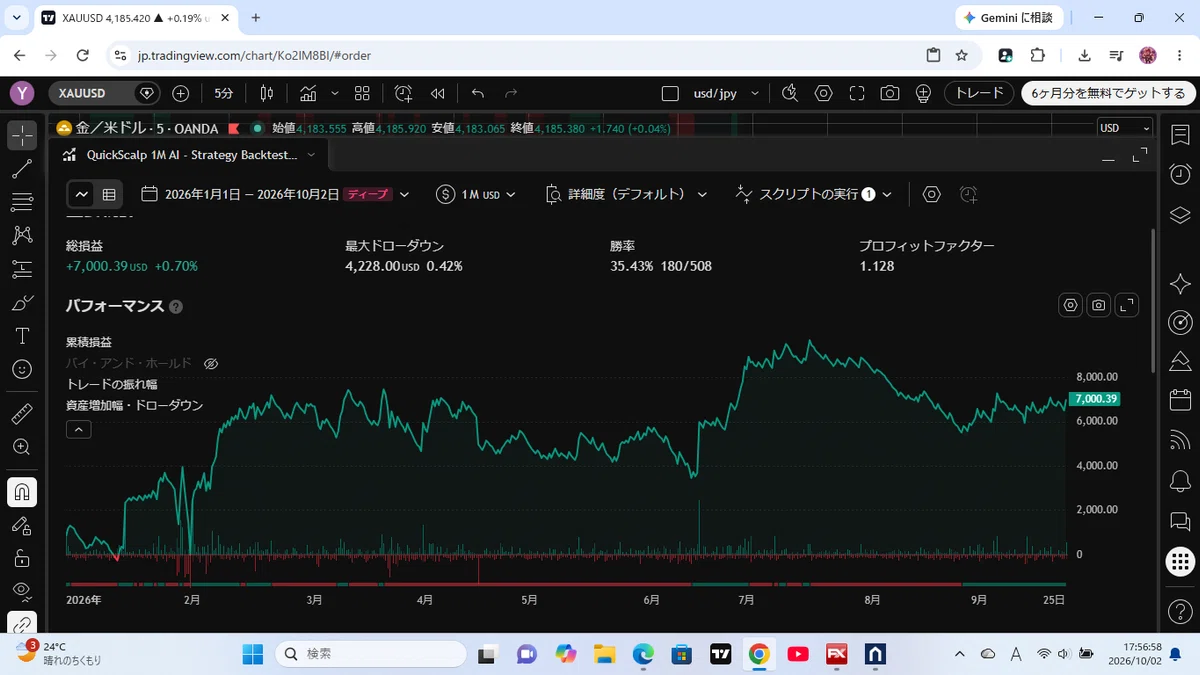Viewport: 1200px width, 675px height.
Task: Select the brush drawing tool
Action: [x=22, y=302]
